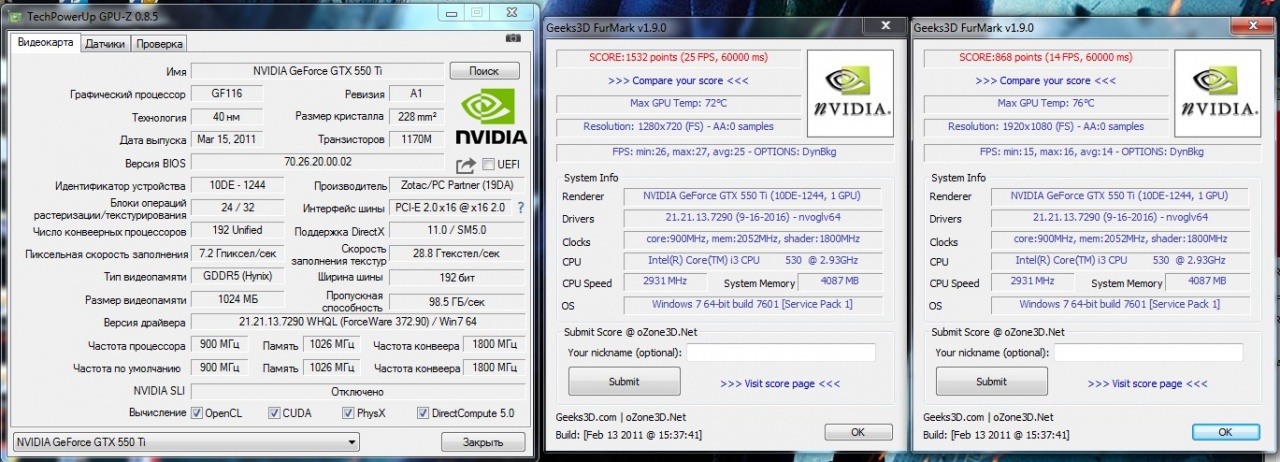1280x462 pixels.
Task: Click the GPU name field NVIDIA GeForce GTX 550 Ti
Action: (x=317, y=71)
